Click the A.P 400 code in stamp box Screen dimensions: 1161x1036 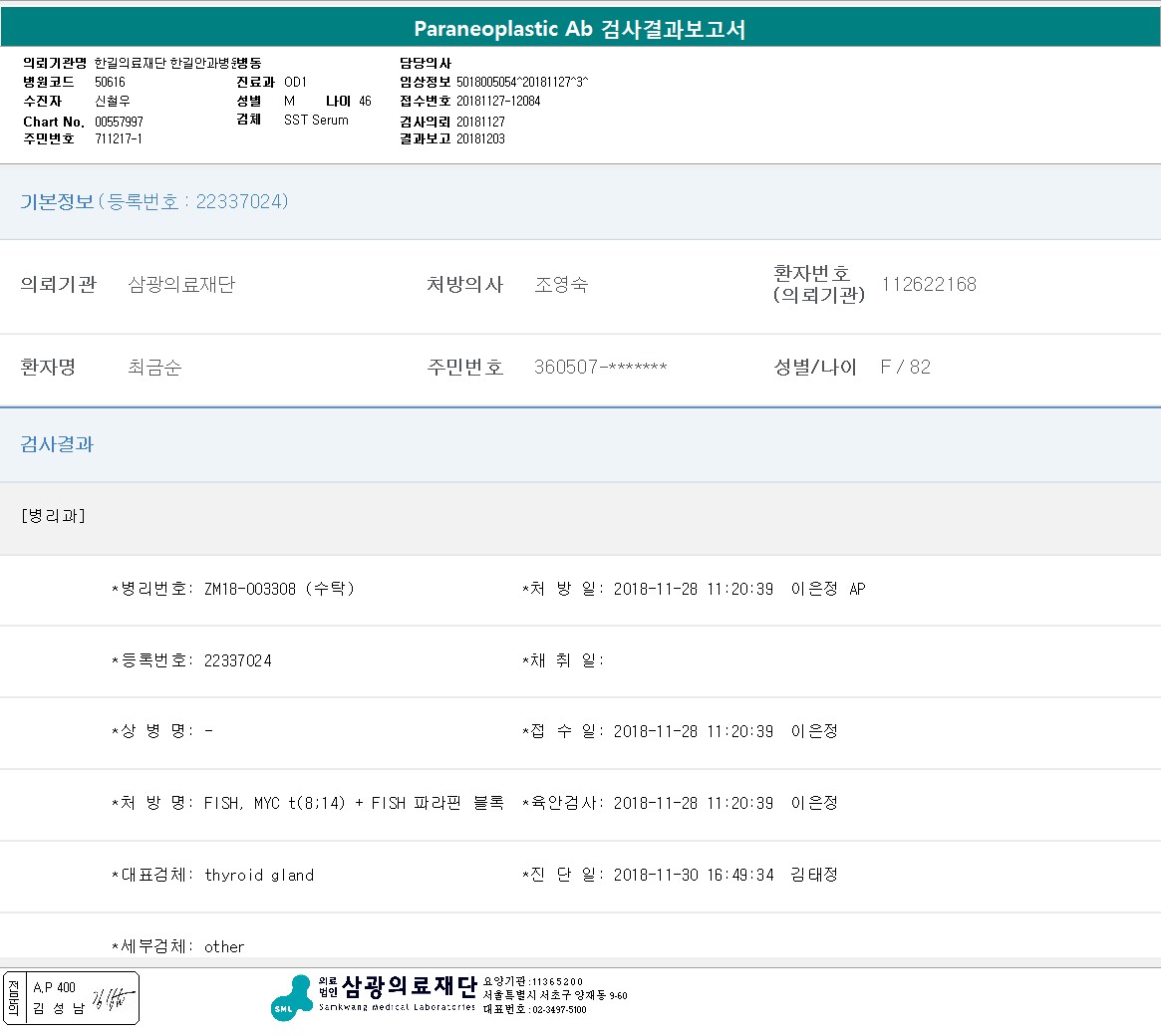(54, 987)
